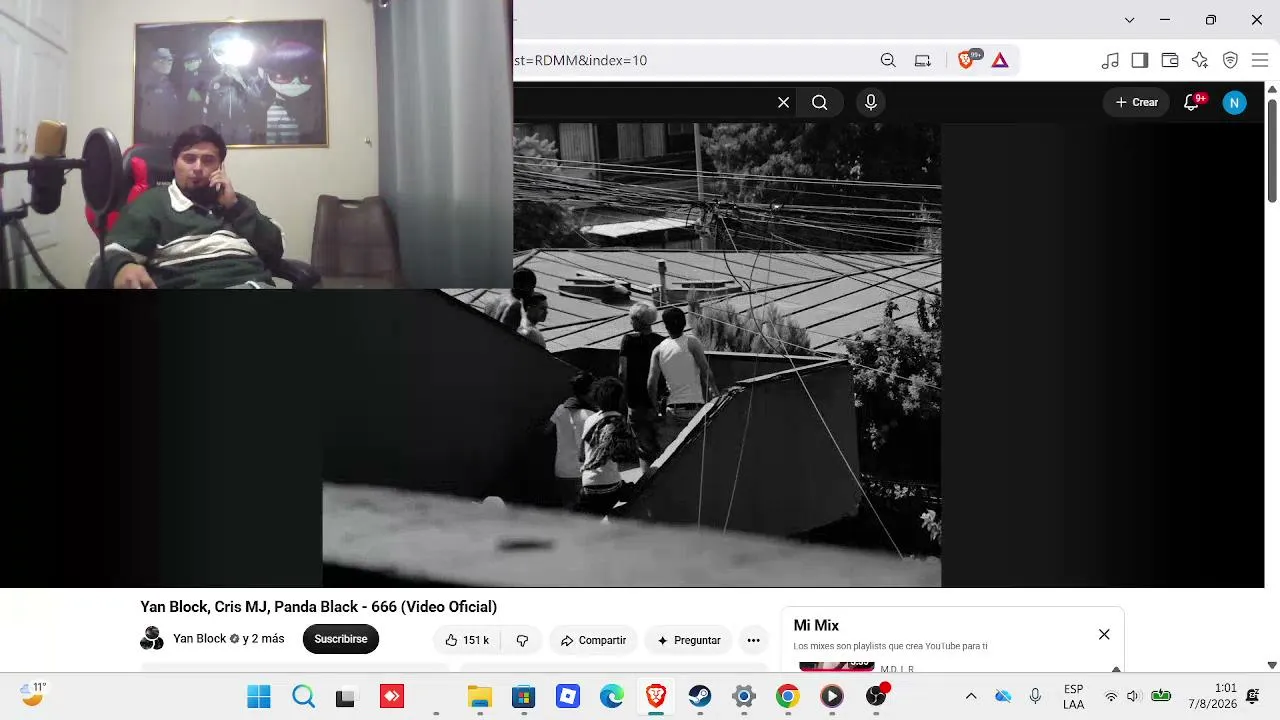The image size is (1280, 720).
Task: Click the Crear button on YouTube
Action: (1136, 102)
